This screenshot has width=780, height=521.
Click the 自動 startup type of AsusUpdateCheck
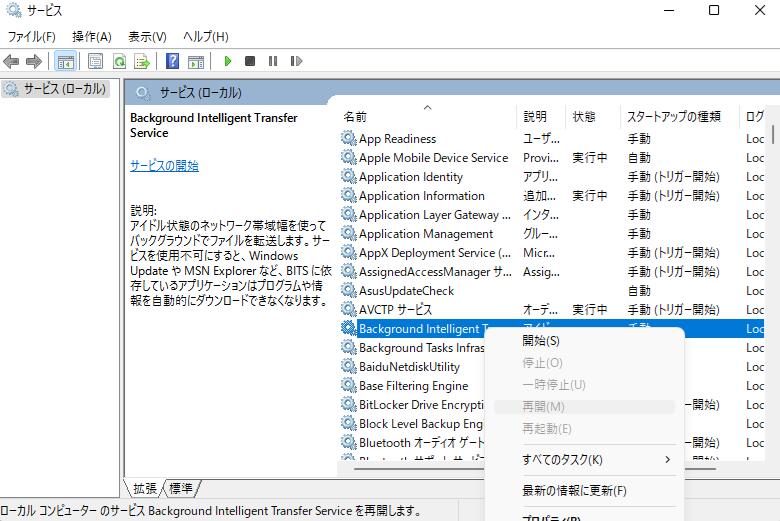click(639, 291)
